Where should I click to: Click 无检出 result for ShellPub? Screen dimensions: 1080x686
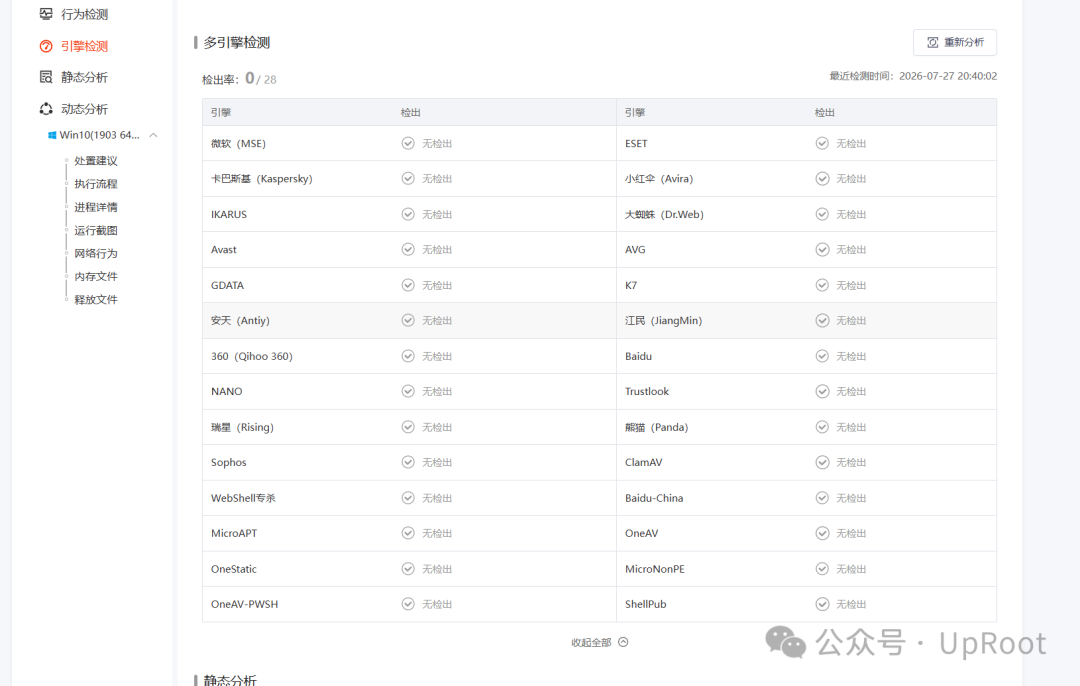[851, 604]
